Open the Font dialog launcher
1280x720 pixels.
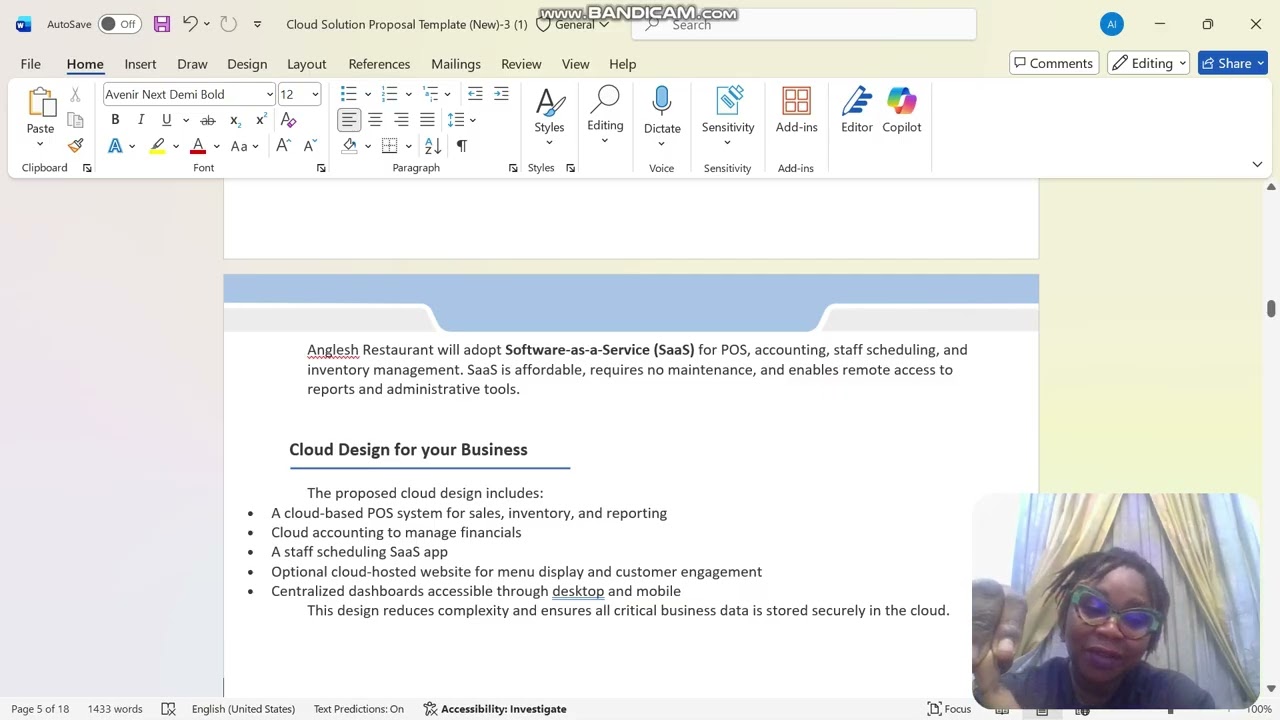point(321,168)
